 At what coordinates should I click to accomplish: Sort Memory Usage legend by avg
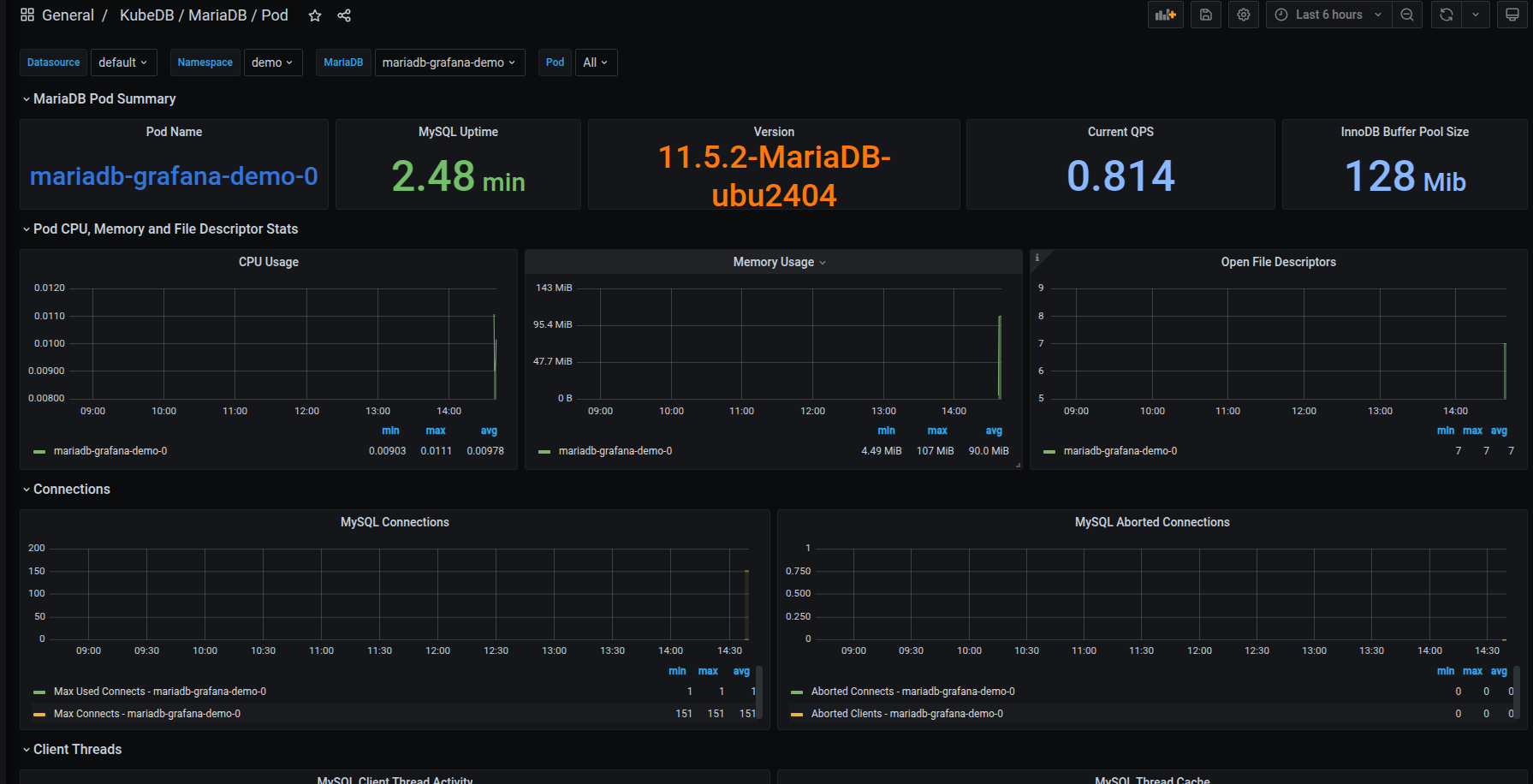(994, 431)
